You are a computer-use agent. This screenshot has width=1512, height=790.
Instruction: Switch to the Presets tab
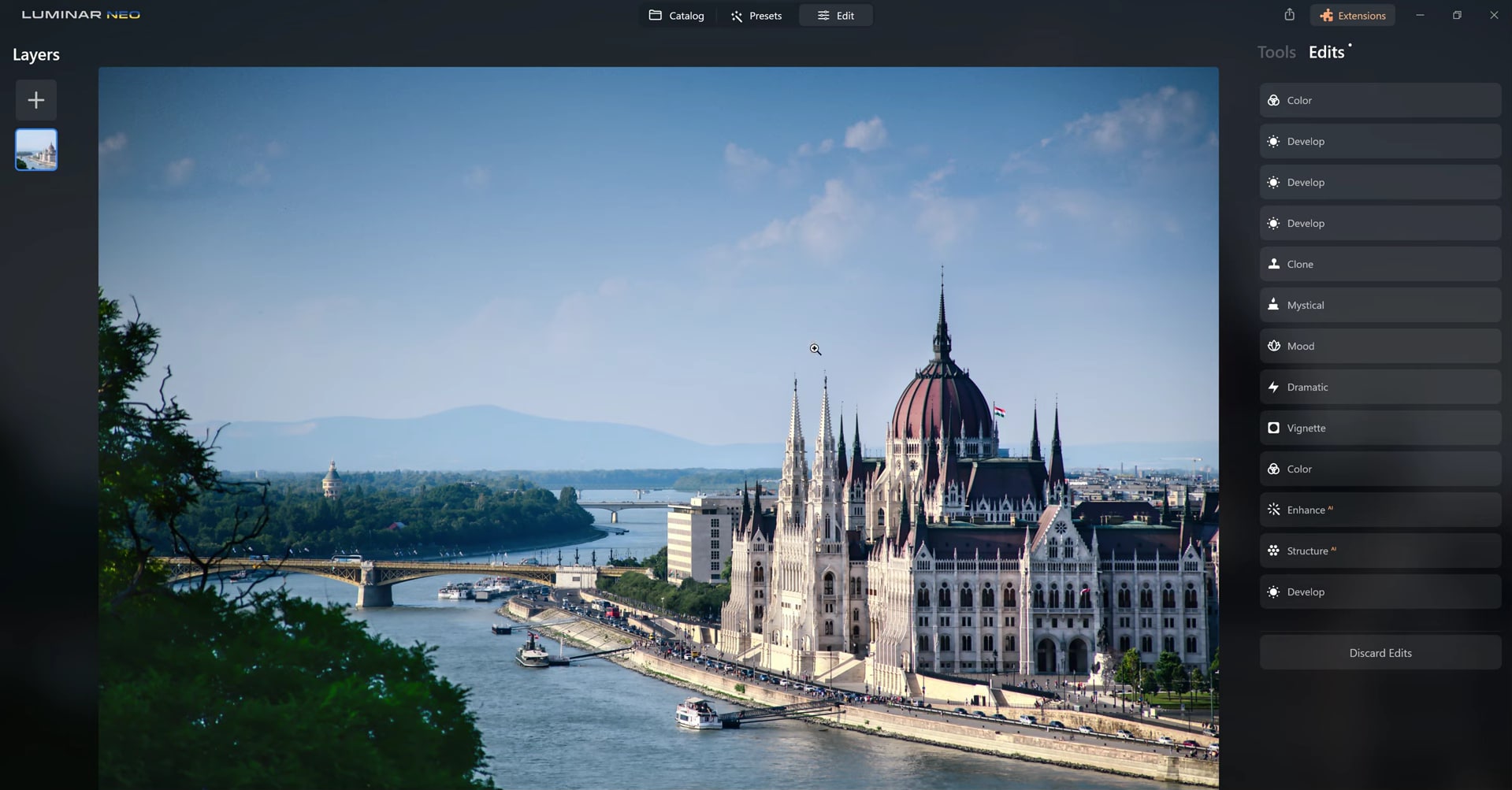click(x=756, y=16)
